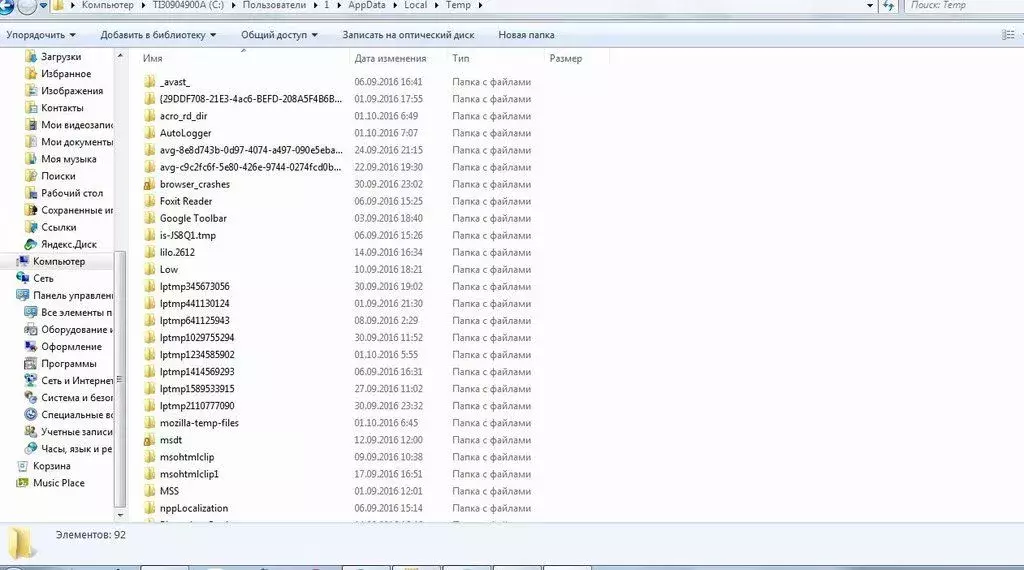Navigate to AppData in breadcrumb
This screenshot has height=570, width=1024.
point(366,5)
